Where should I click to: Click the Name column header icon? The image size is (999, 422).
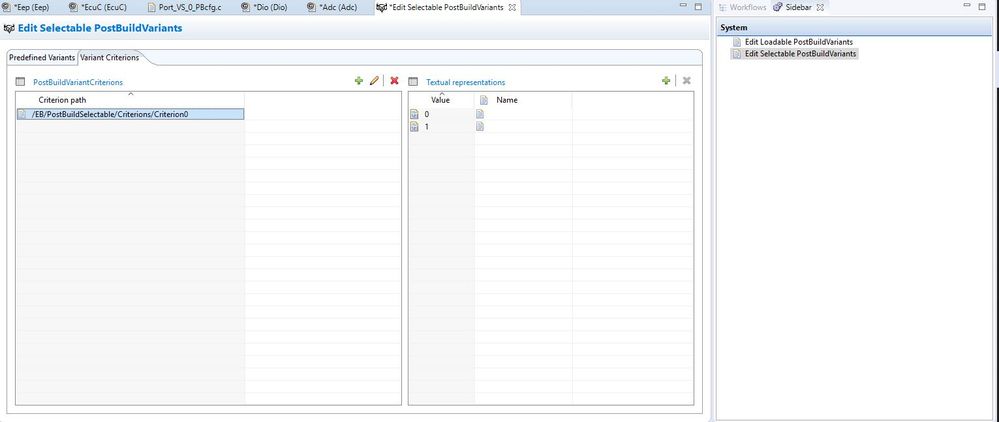coord(484,100)
